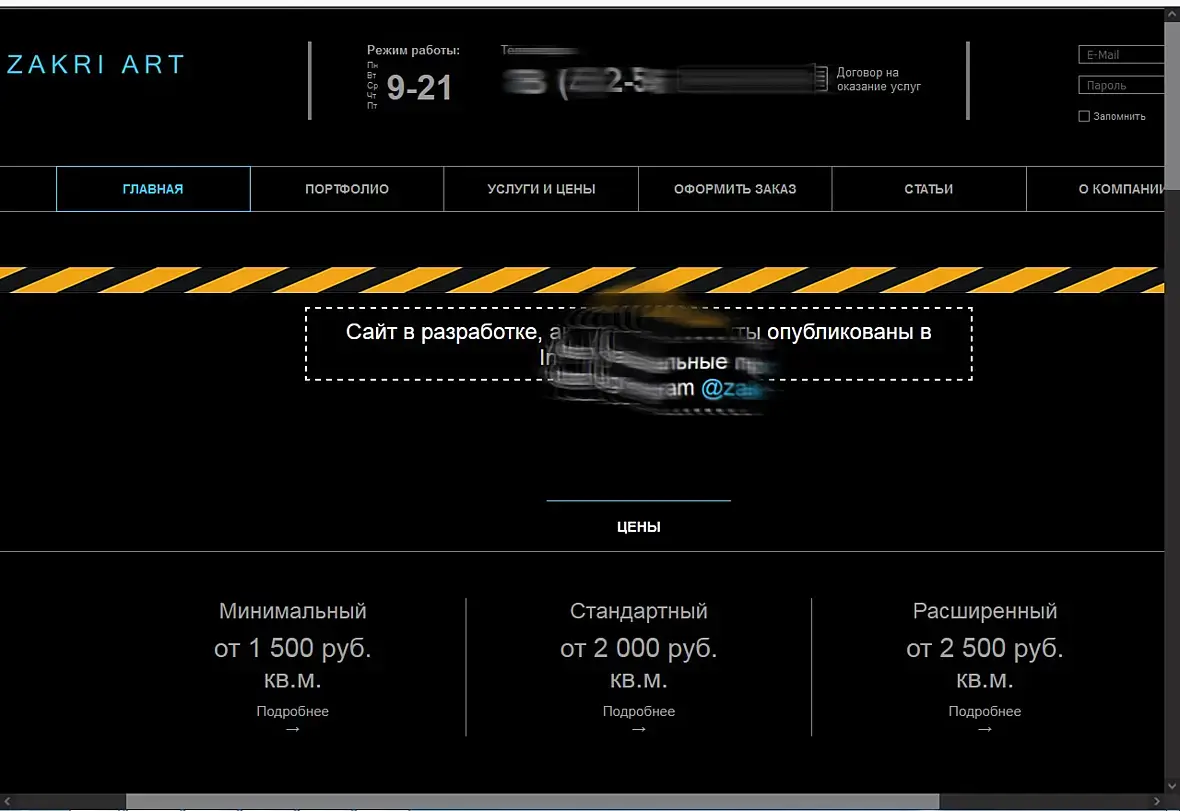
Task: Open the УСЛУГИ И ЦЕНЫ tab
Action: click(541, 189)
